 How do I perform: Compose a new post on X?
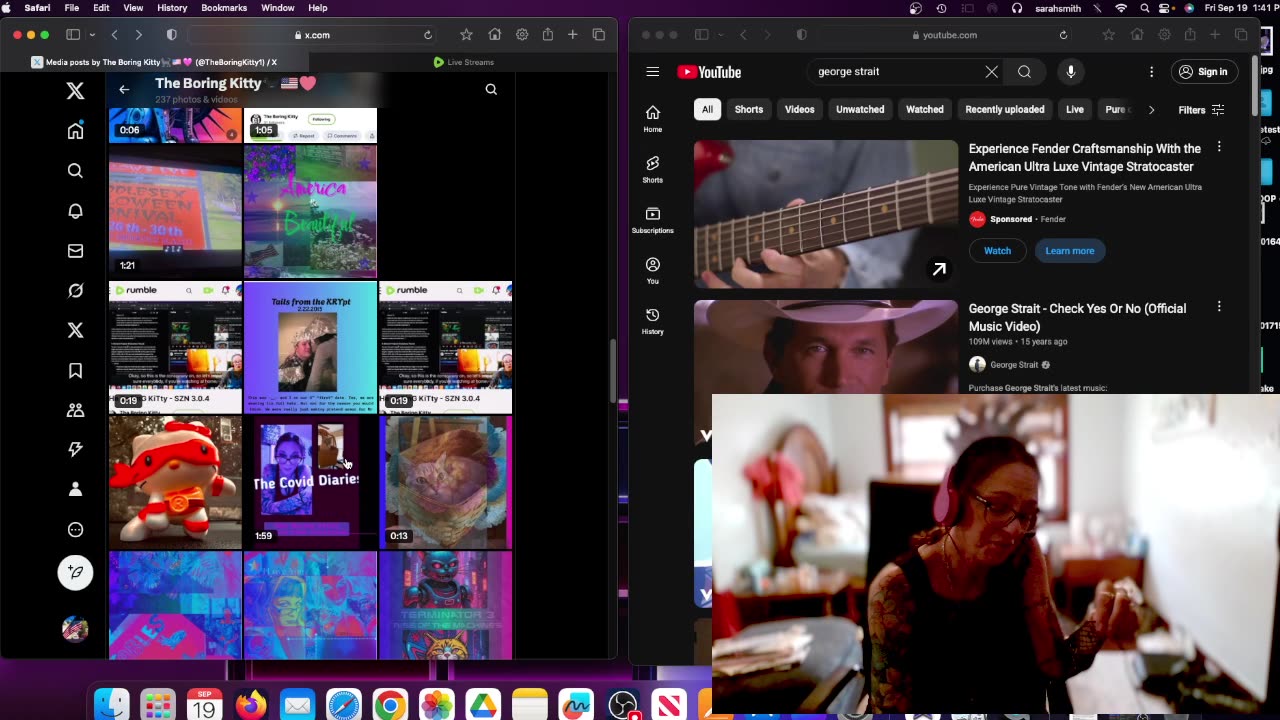click(75, 572)
